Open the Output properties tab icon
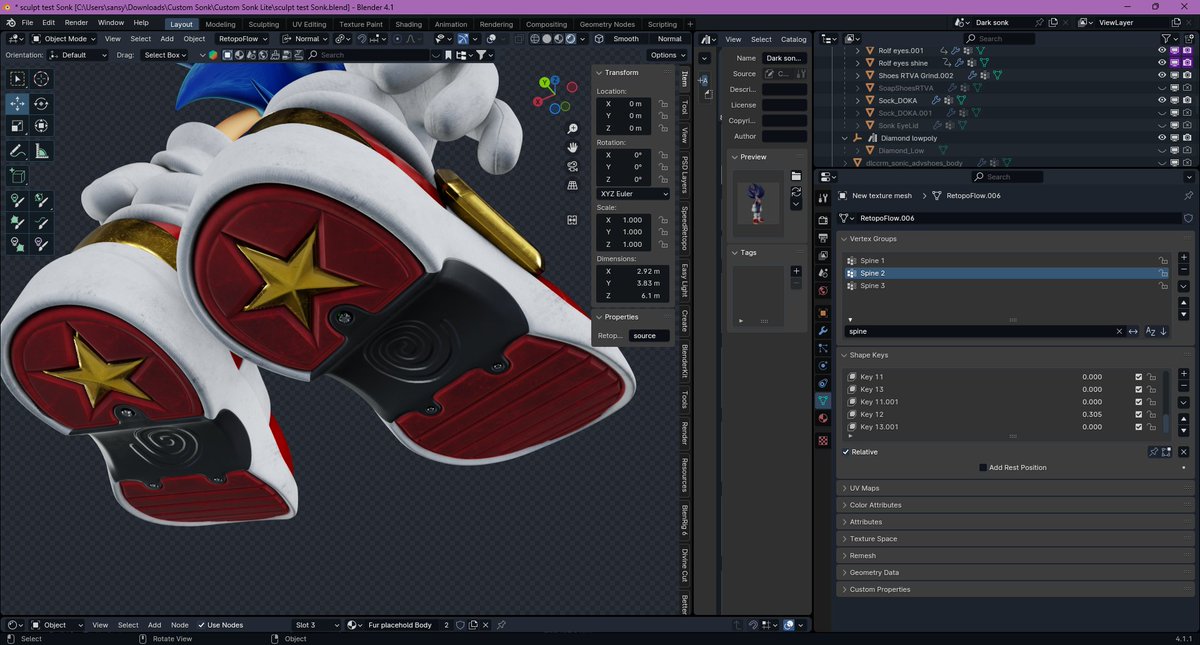Screen dimensions: 1200x645 click(x=823, y=238)
